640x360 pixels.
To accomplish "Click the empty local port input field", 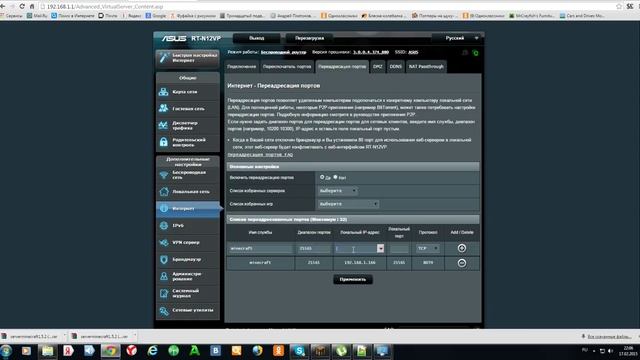I will coord(399,248).
